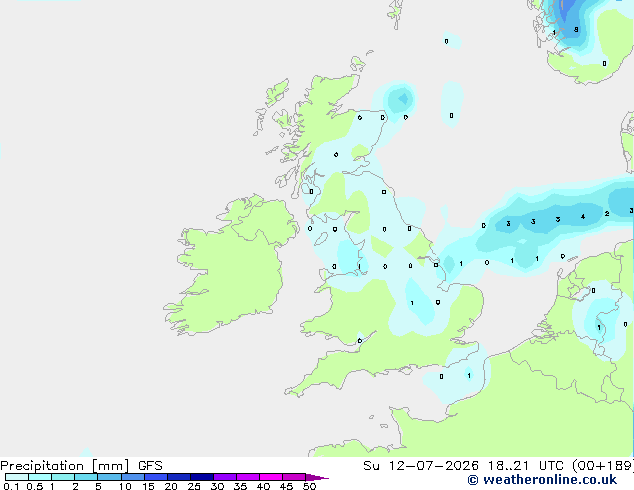Click the '10' legend scale value
This screenshot has height=490, width=634.
coord(125,486)
